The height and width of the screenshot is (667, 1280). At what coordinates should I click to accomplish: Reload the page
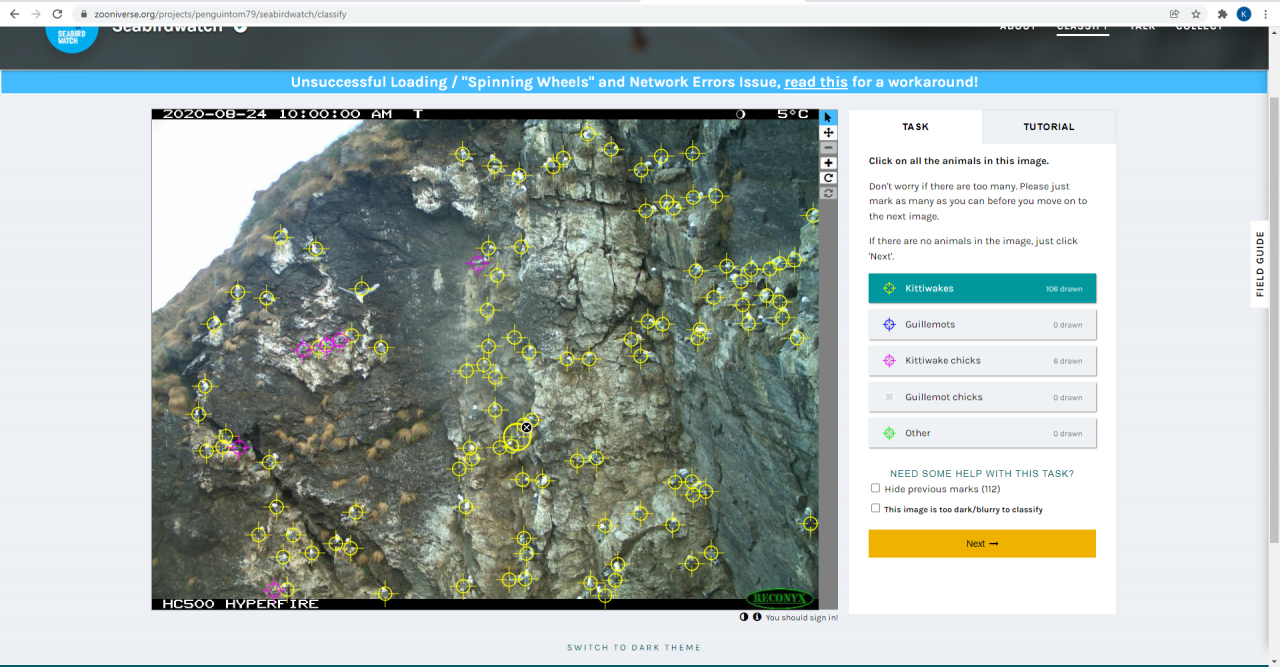(57, 14)
